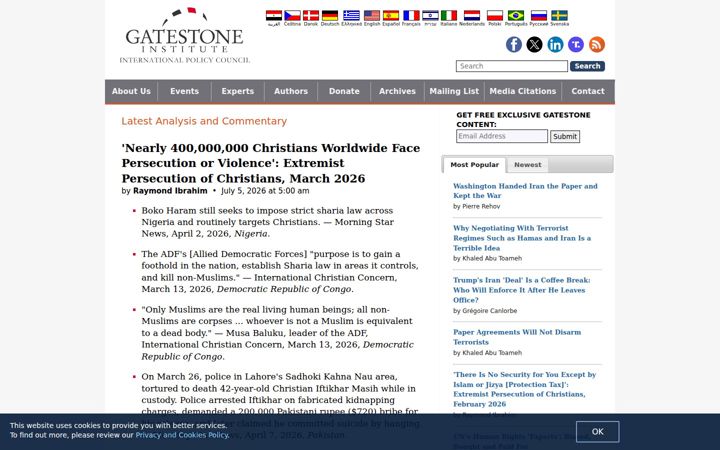This screenshot has height=450, width=720.
Task: Open Gatestone's Facebook page icon
Action: coord(514,45)
